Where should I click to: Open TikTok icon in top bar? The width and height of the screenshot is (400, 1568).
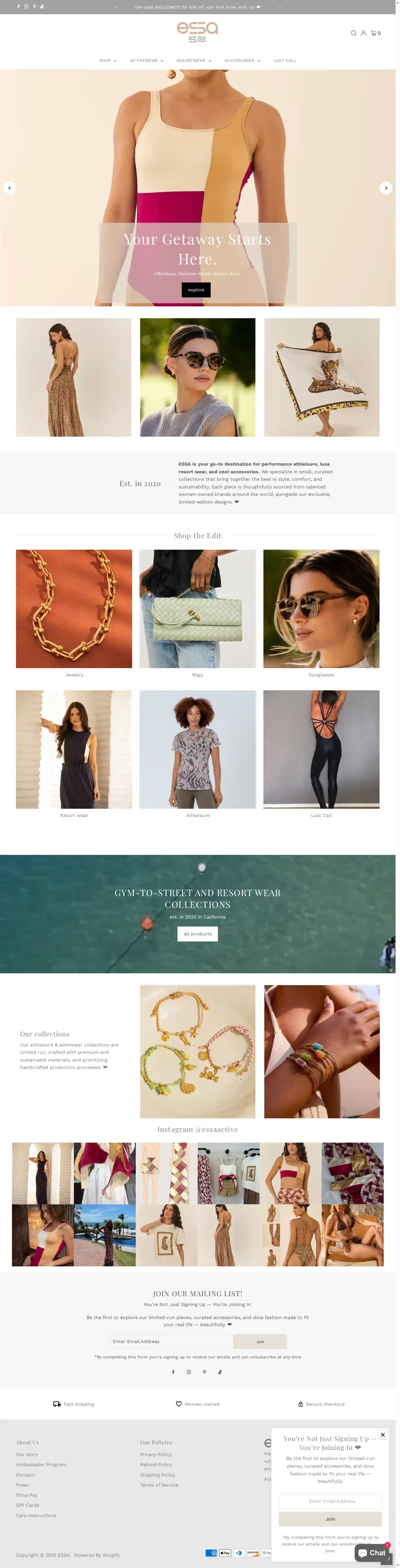pyautogui.click(x=42, y=7)
